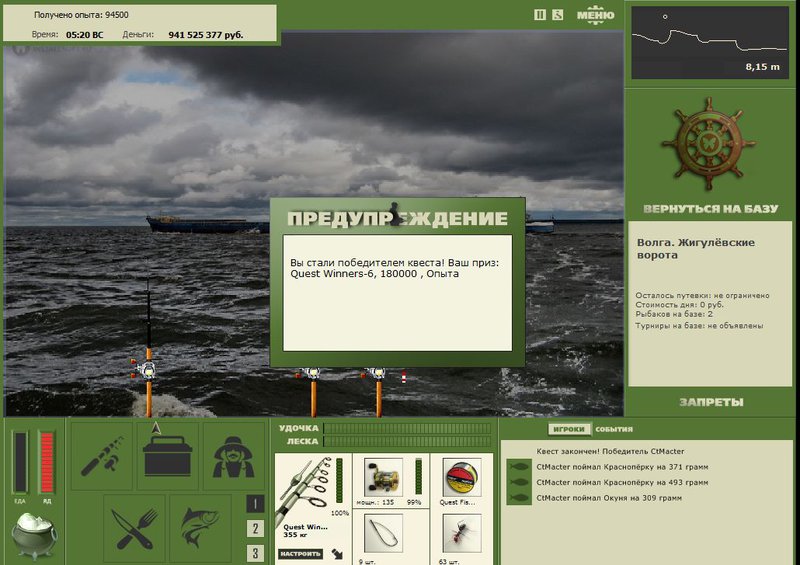Click 'Турниры на базе: не объявлены' text
800x565 pixels.
pyautogui.click(x=699, y=326)
